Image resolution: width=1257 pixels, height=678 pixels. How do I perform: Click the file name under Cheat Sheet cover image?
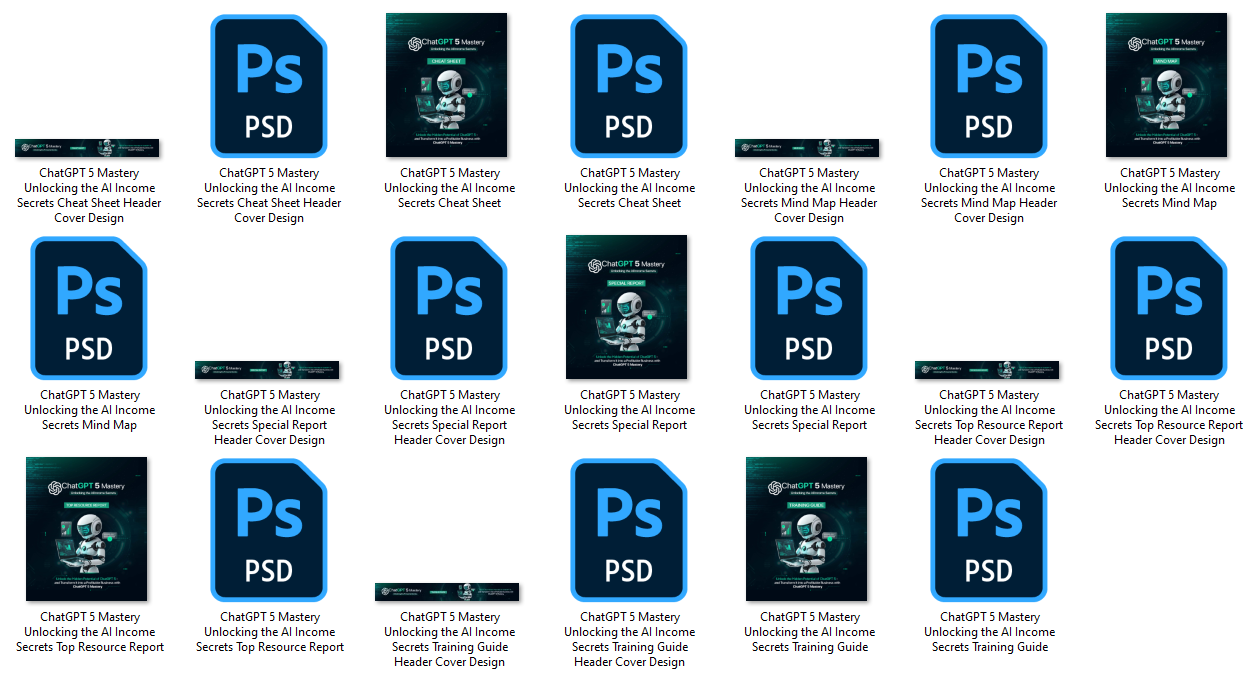pos(450,188)
